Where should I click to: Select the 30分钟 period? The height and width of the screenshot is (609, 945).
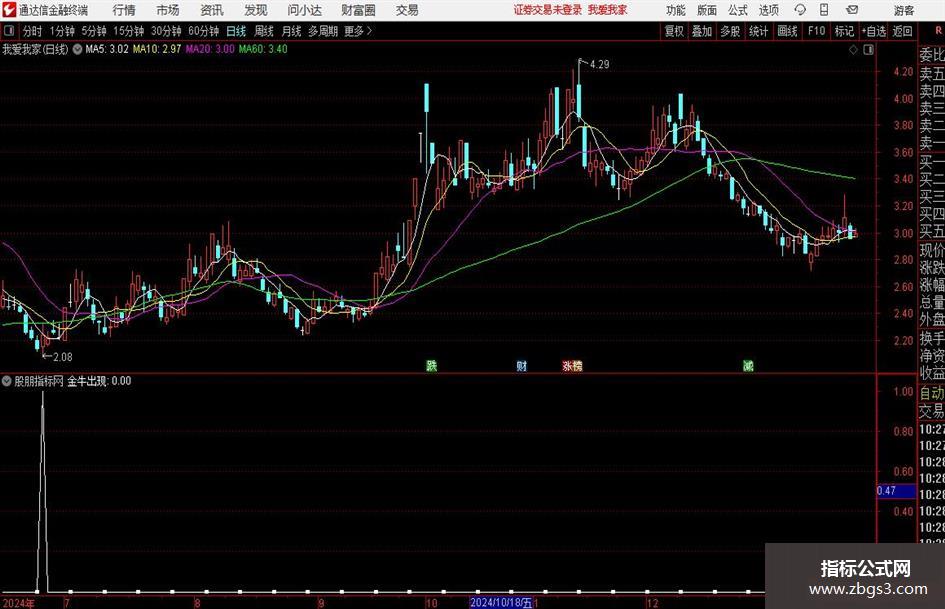pos(166,31)
